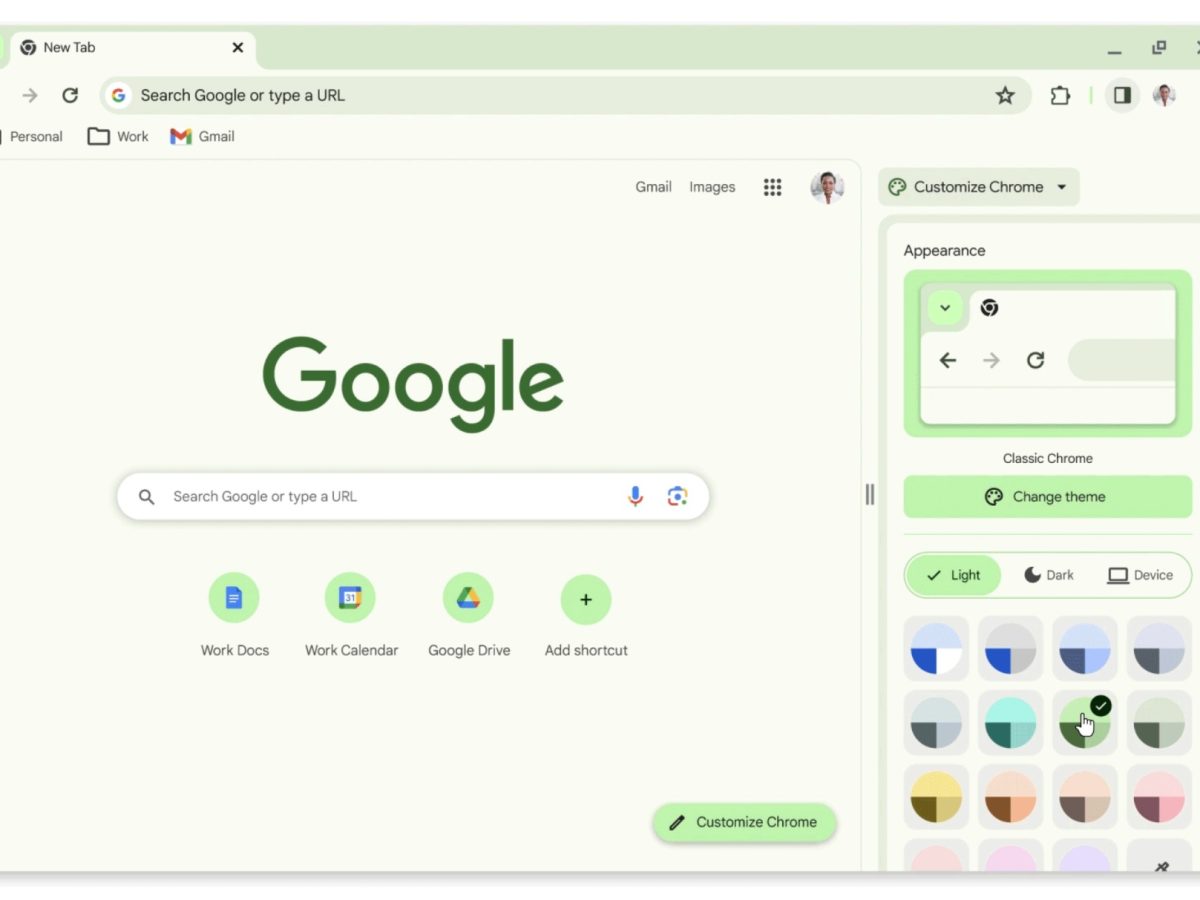Pick the yellow color theme swatch

pyautogui.click(x=936, y=797)
